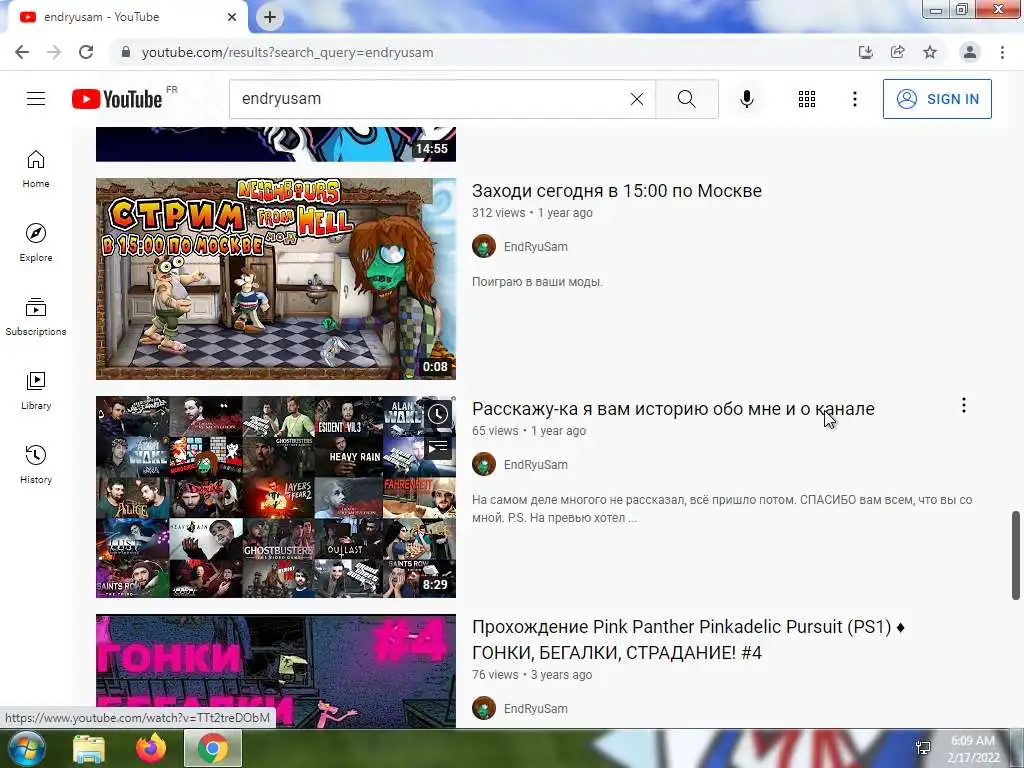Go forward in the browser
Screen dimensions: 1024x768
point(54,52)
